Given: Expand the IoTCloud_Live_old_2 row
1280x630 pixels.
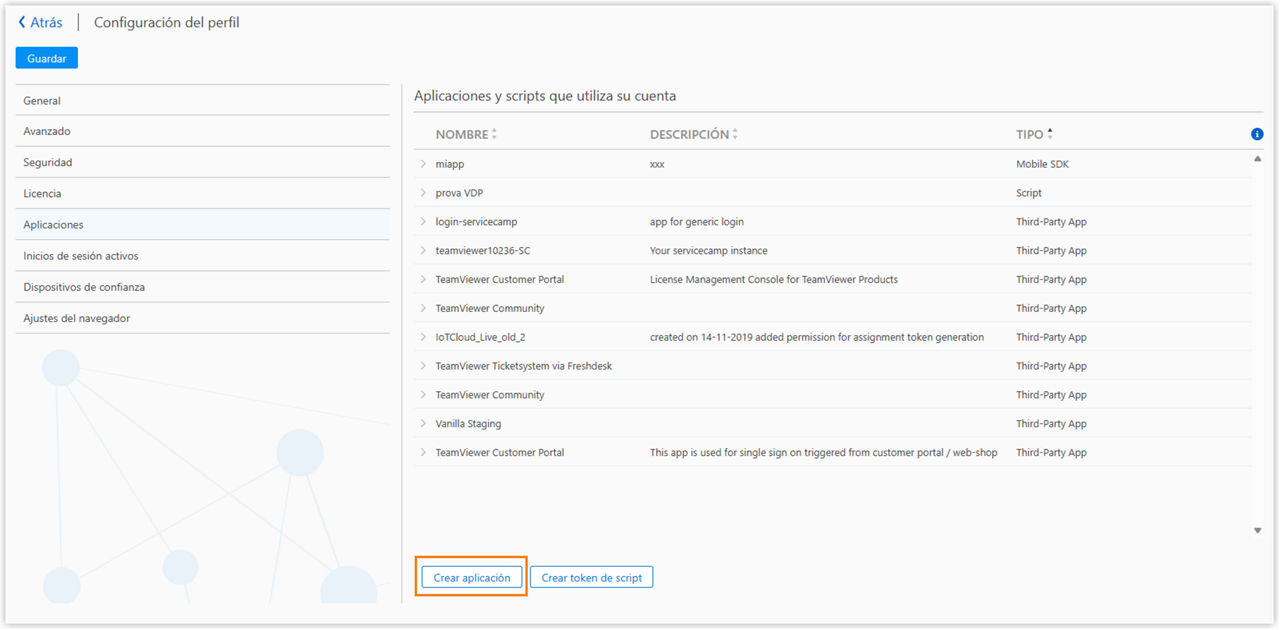Looking at the screenshot, I should pyautogui.click(x=423, y=337).
